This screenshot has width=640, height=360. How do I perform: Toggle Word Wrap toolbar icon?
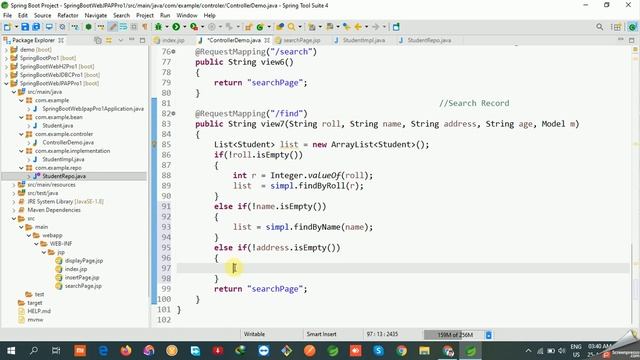123,27
